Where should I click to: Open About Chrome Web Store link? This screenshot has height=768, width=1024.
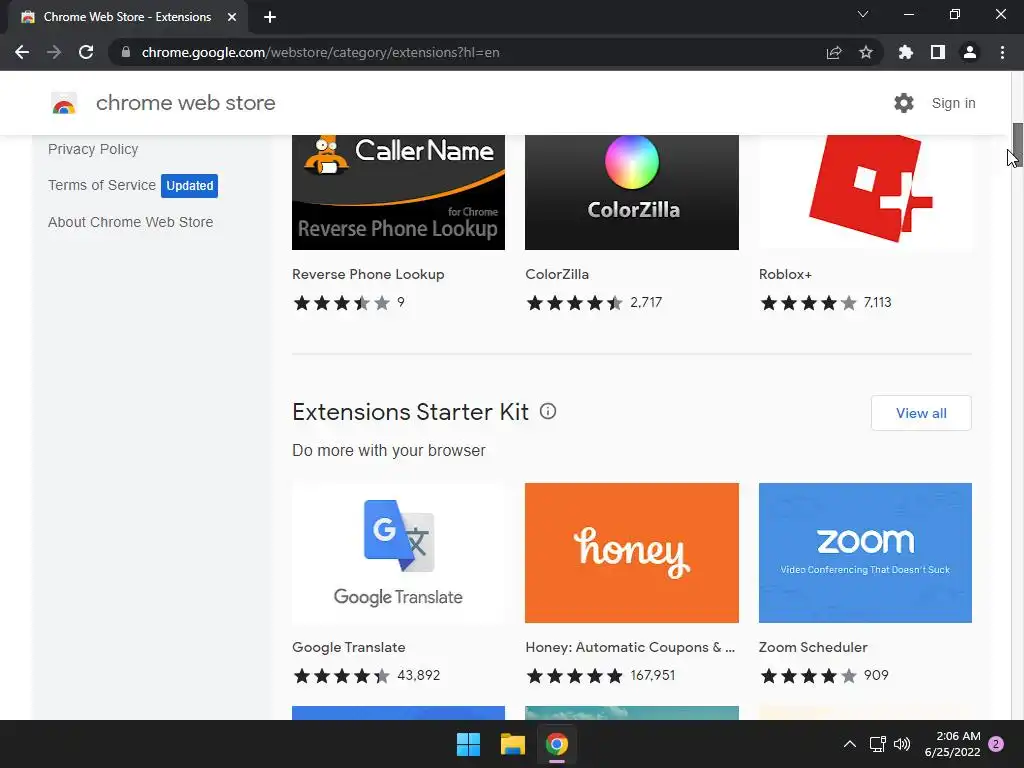point(131,222)
